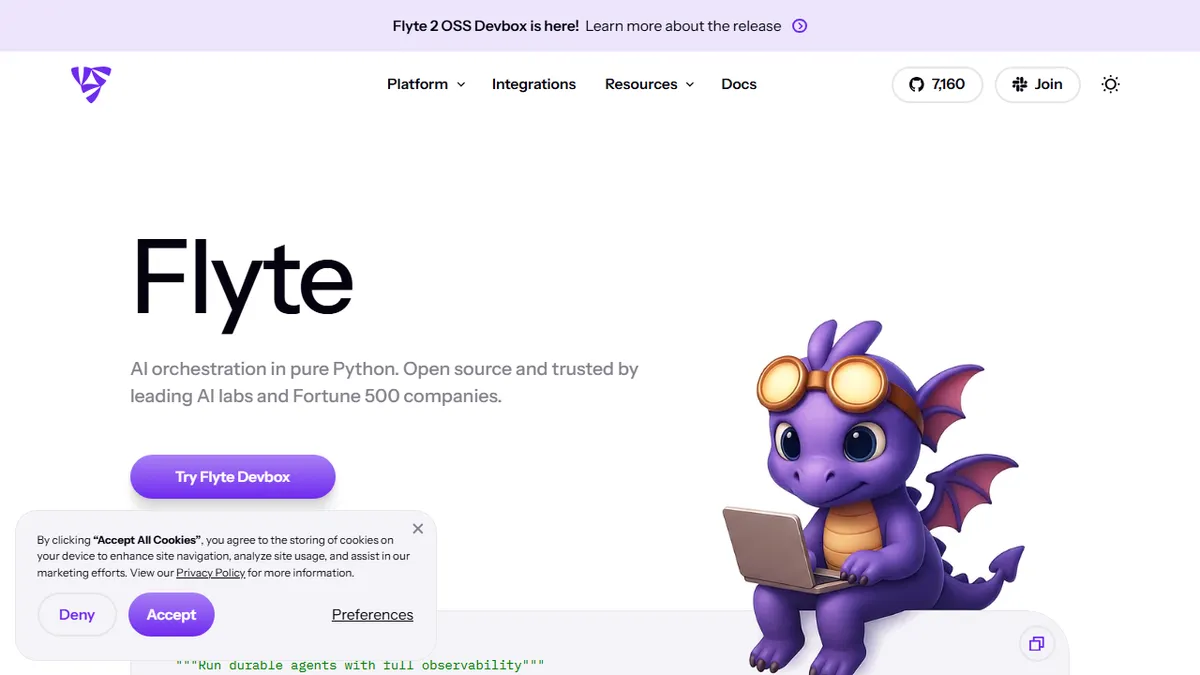This screenshot has height=675, width=1200.
Task: Click the 'Run durable agents with full observability' code line
Action: [360, 665]
